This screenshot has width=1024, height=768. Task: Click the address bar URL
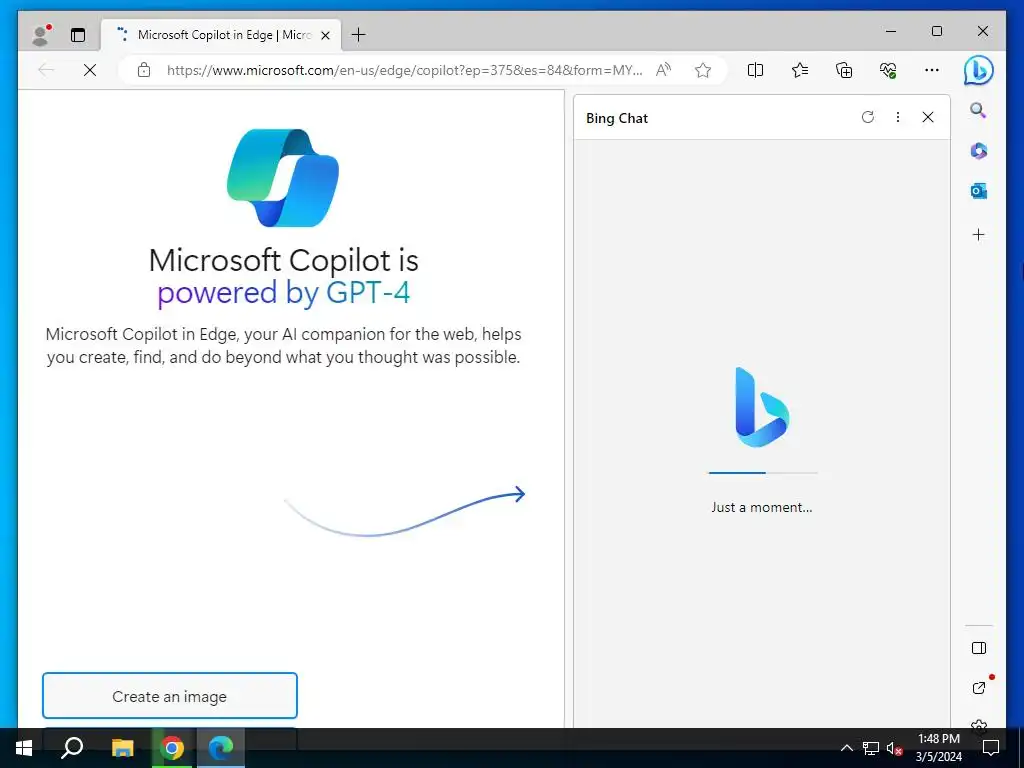(x=404, y=70)
